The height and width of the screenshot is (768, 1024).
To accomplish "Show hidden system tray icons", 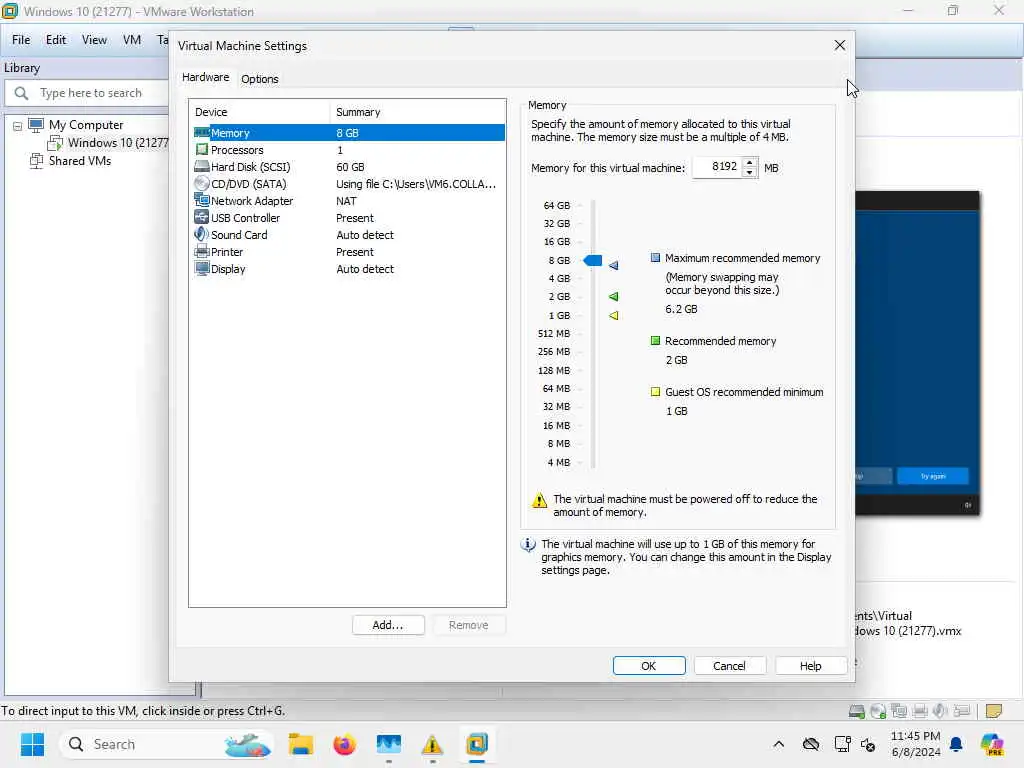I will [778, 744].
